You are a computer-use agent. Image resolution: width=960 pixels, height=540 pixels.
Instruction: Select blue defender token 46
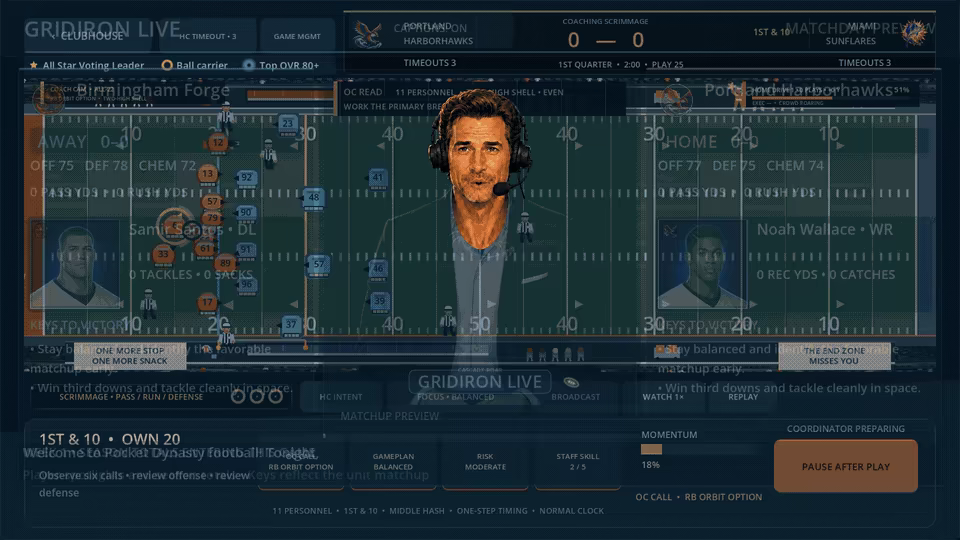(378, 268)
